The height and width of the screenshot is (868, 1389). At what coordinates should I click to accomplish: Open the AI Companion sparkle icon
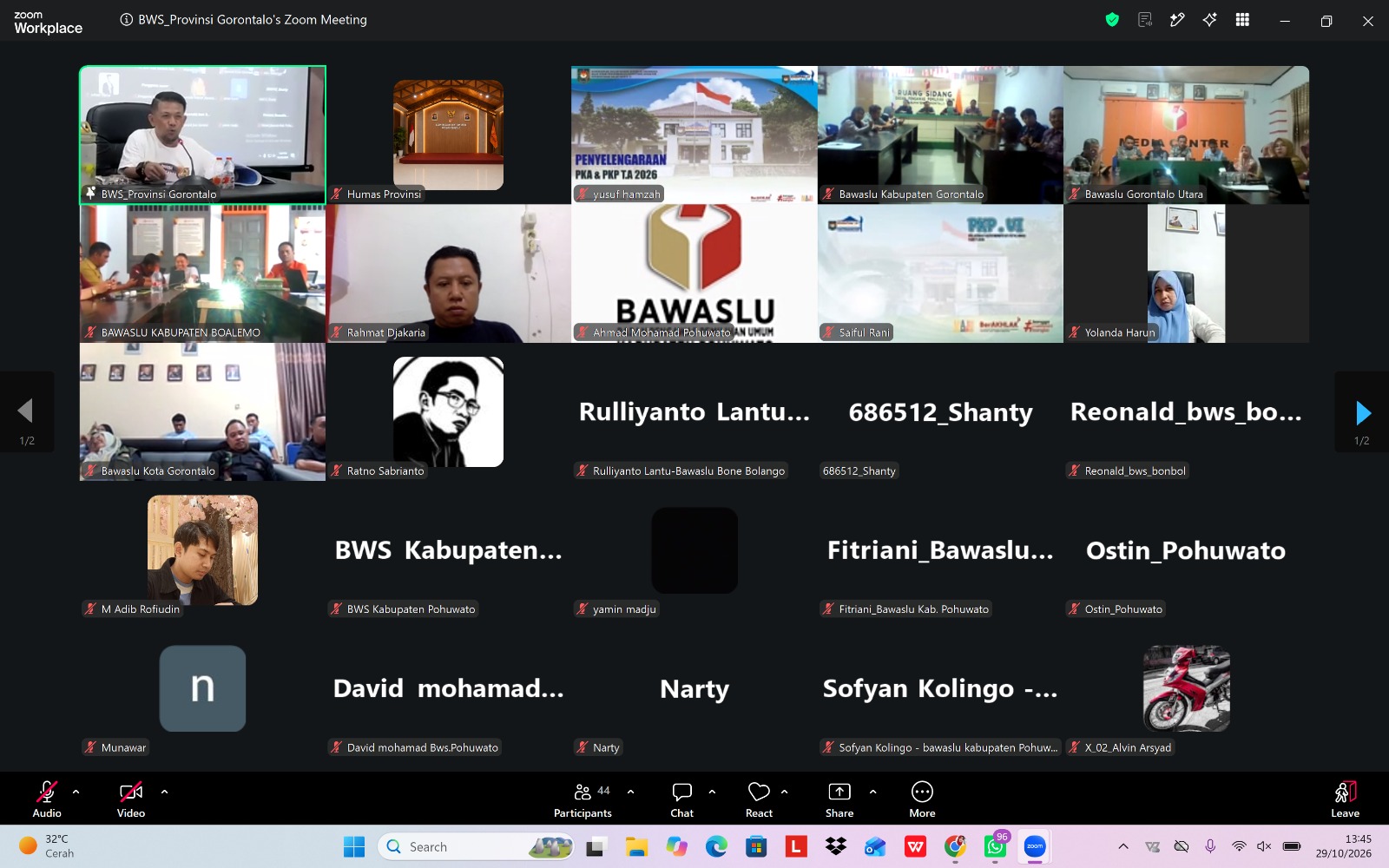click(x=1209, y=20)
